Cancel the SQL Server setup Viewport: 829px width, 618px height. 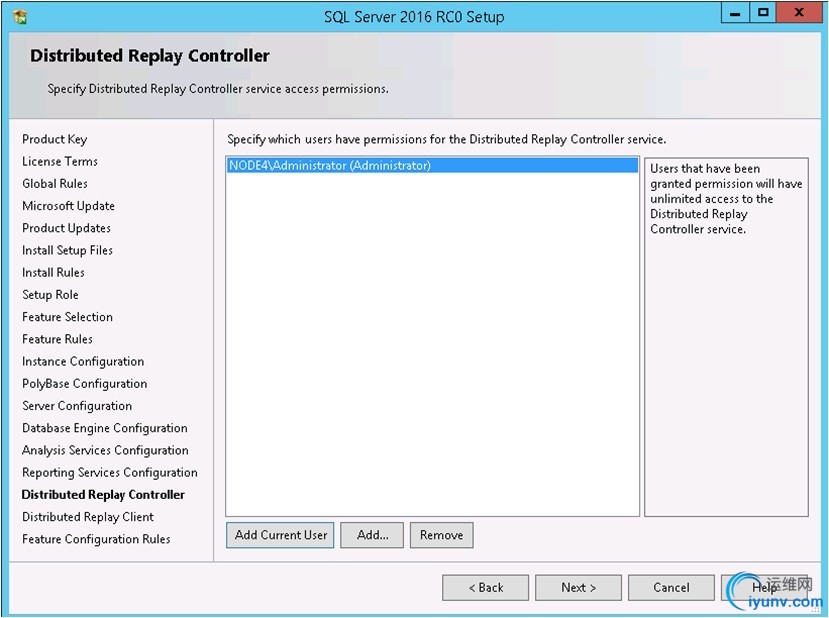pos(671,587)
